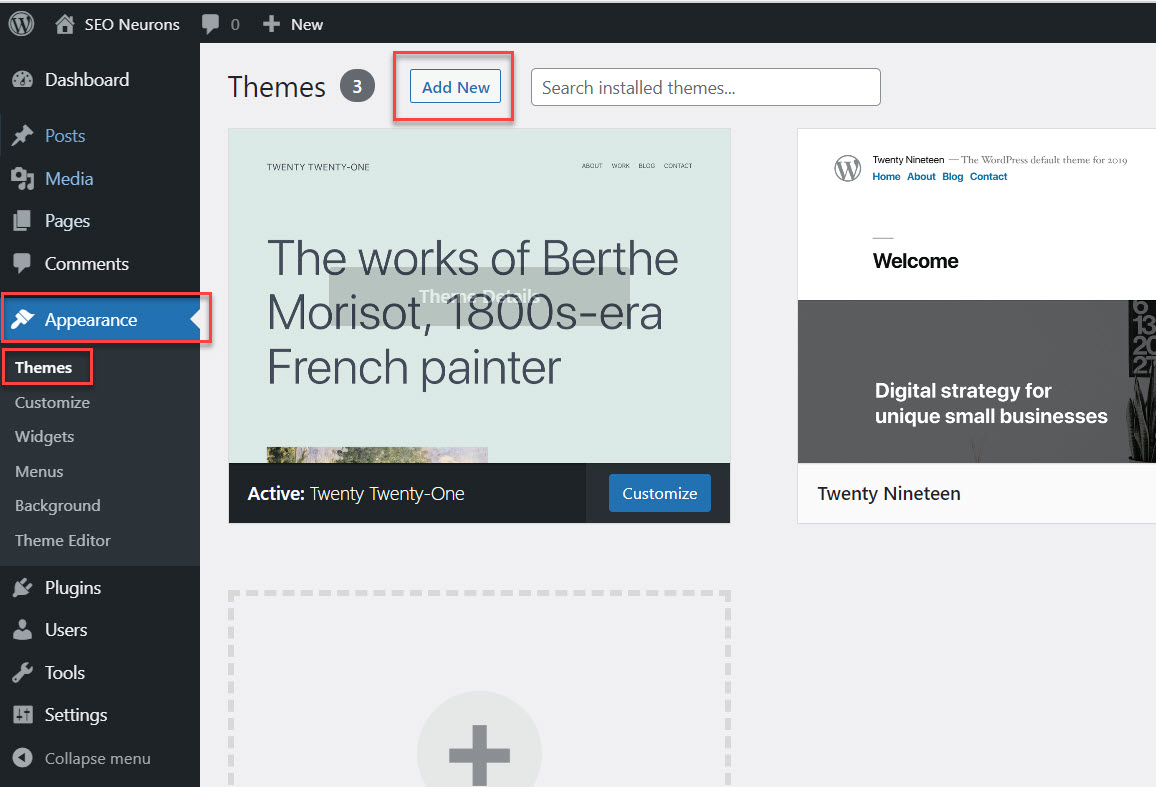Click the Dashboard gauge icon
The width and height of the screenshot is (1156, 787).
click(23, 80)
